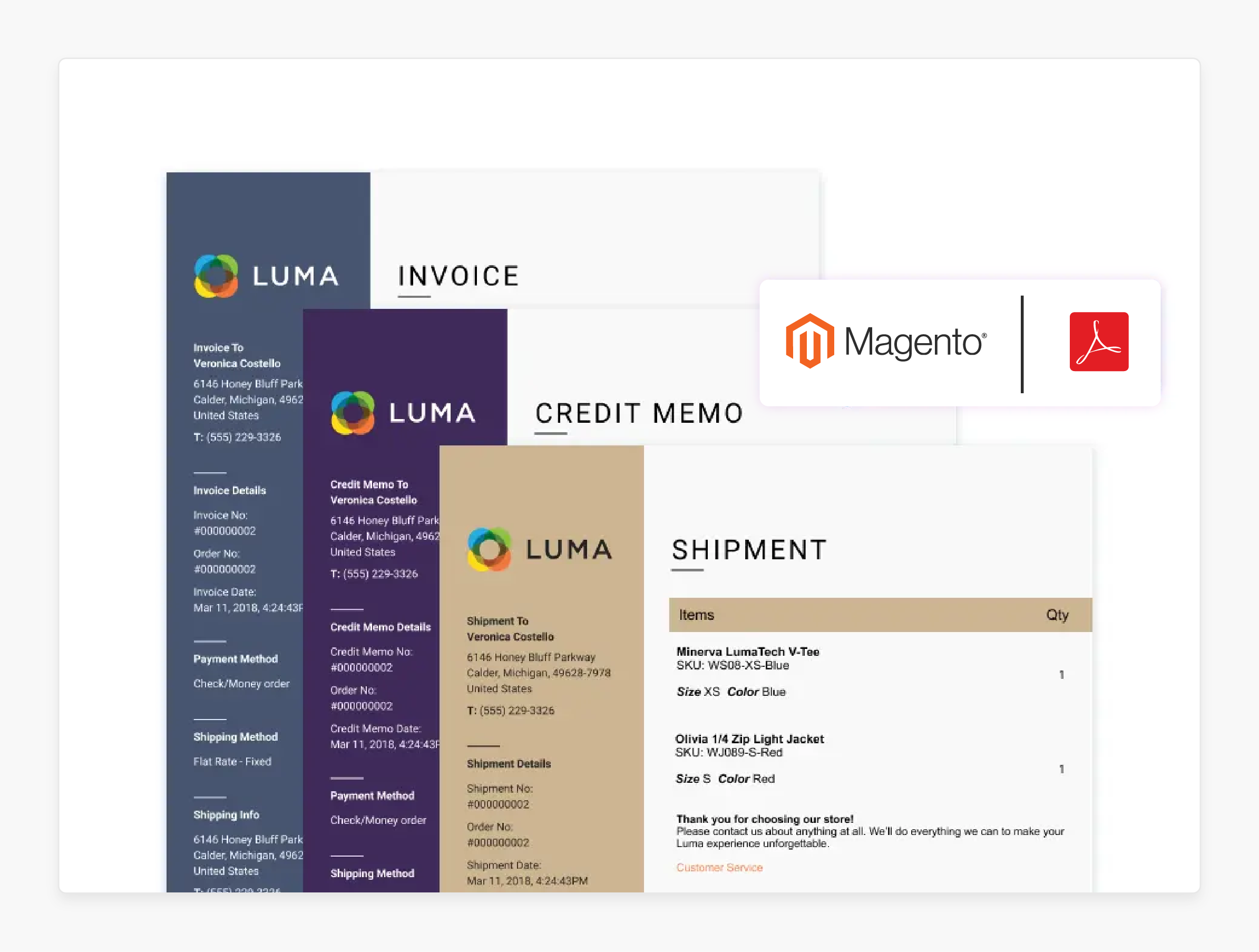Click the Shipment No: label
Screen dimensions: 1259x952
[x=500, y=789]
